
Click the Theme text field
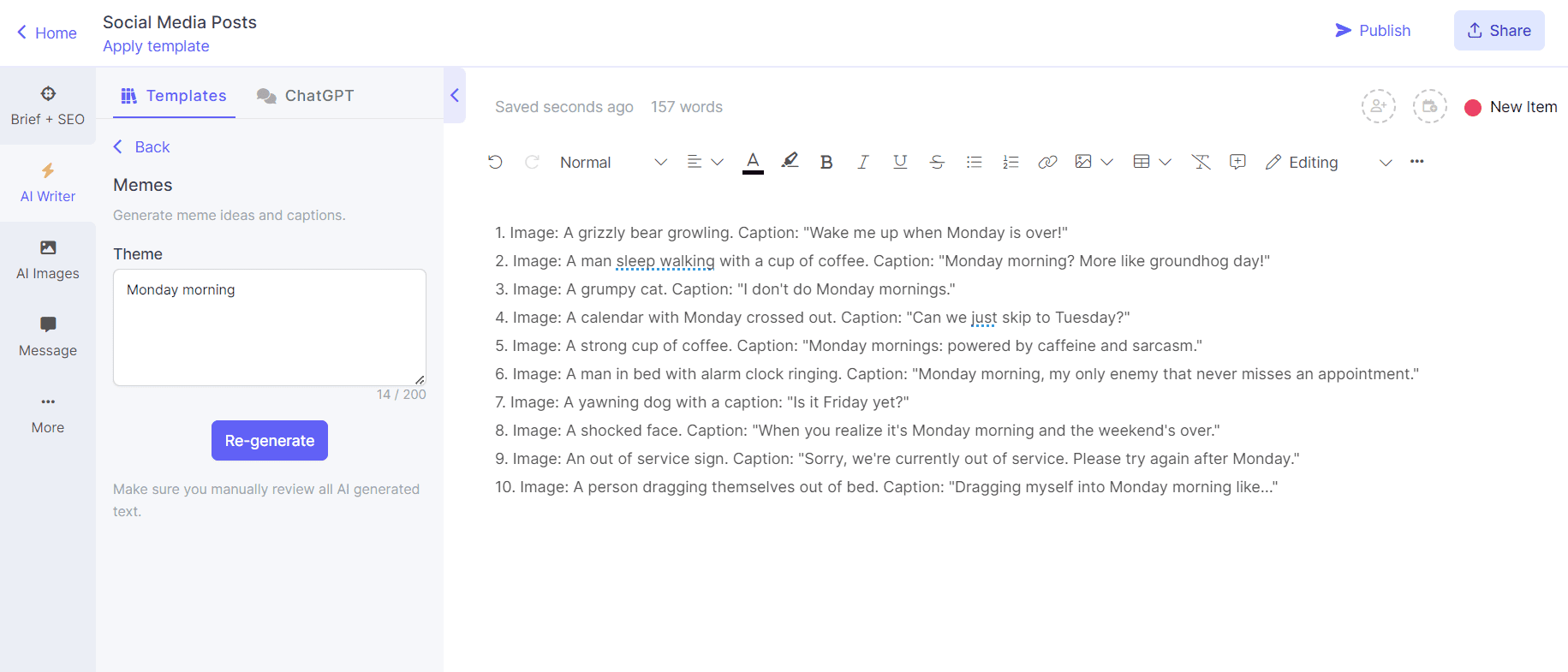(x=270, y=327)
